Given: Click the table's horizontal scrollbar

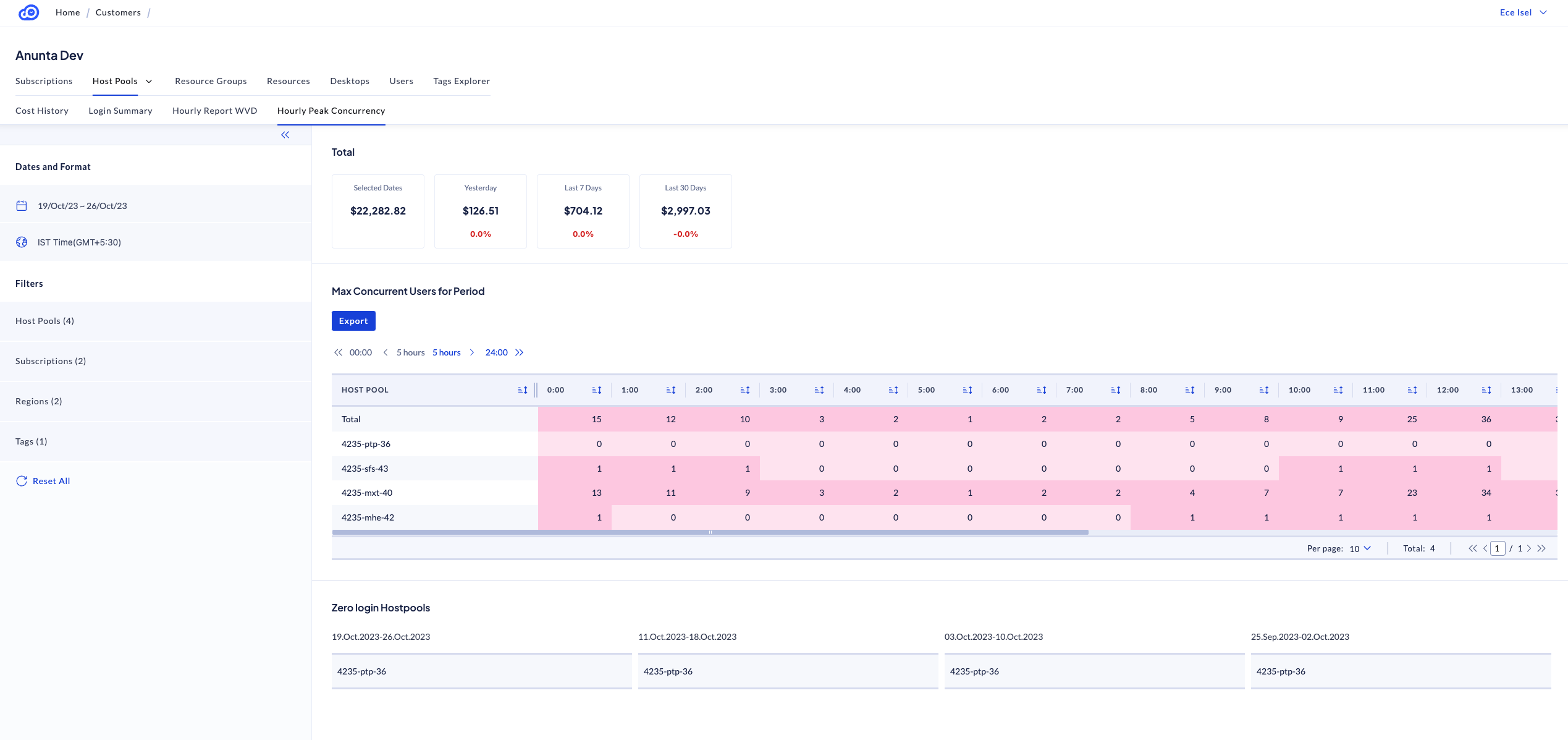Looking at the screenshot, I should (x=710, y=532).
